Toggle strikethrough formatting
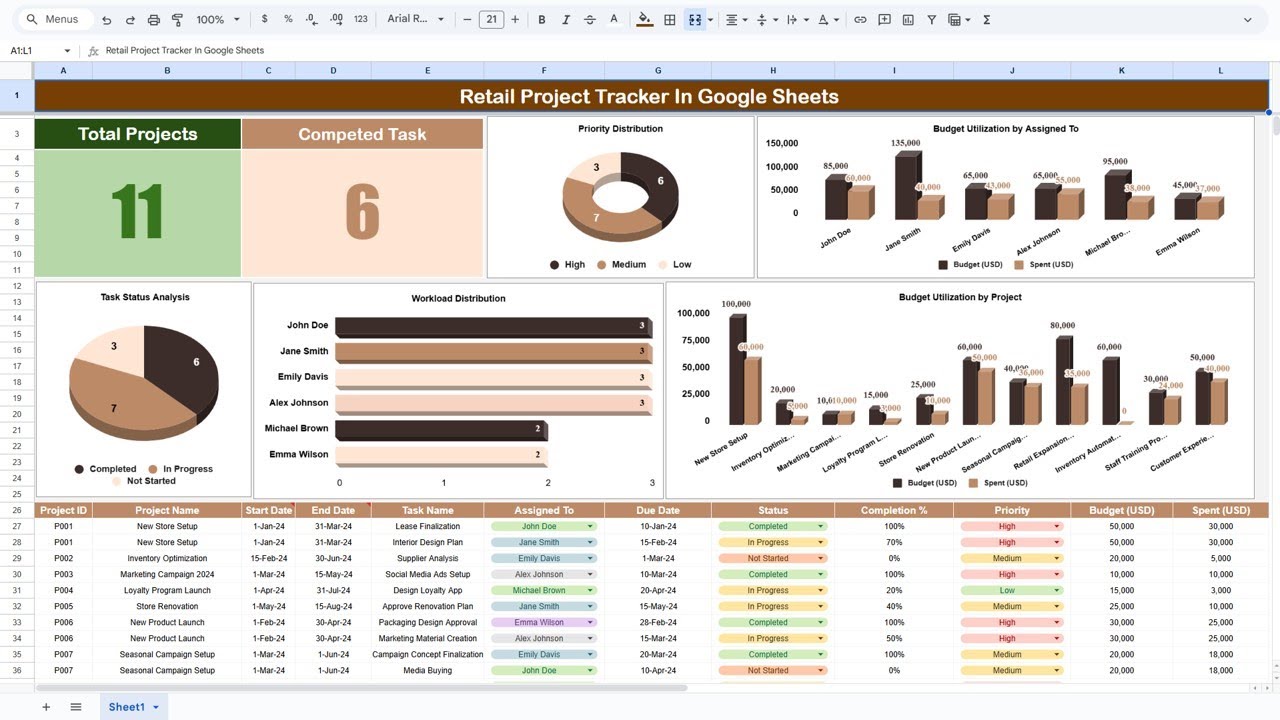The height and width of the screenshot is (720, 1280). pyautogui.click(x=590, y=19)
